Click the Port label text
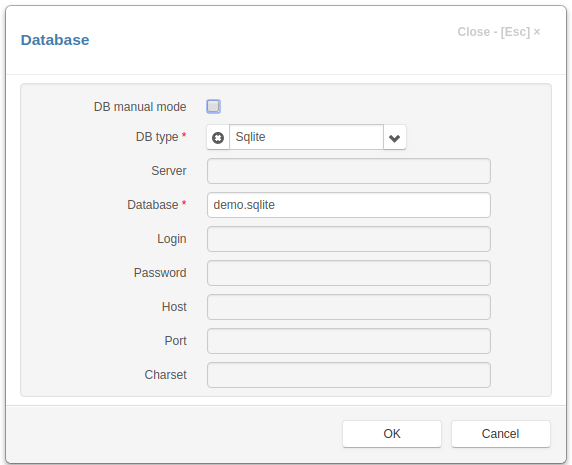This screenshot has width=572, height=465. (x=175, y=341)
